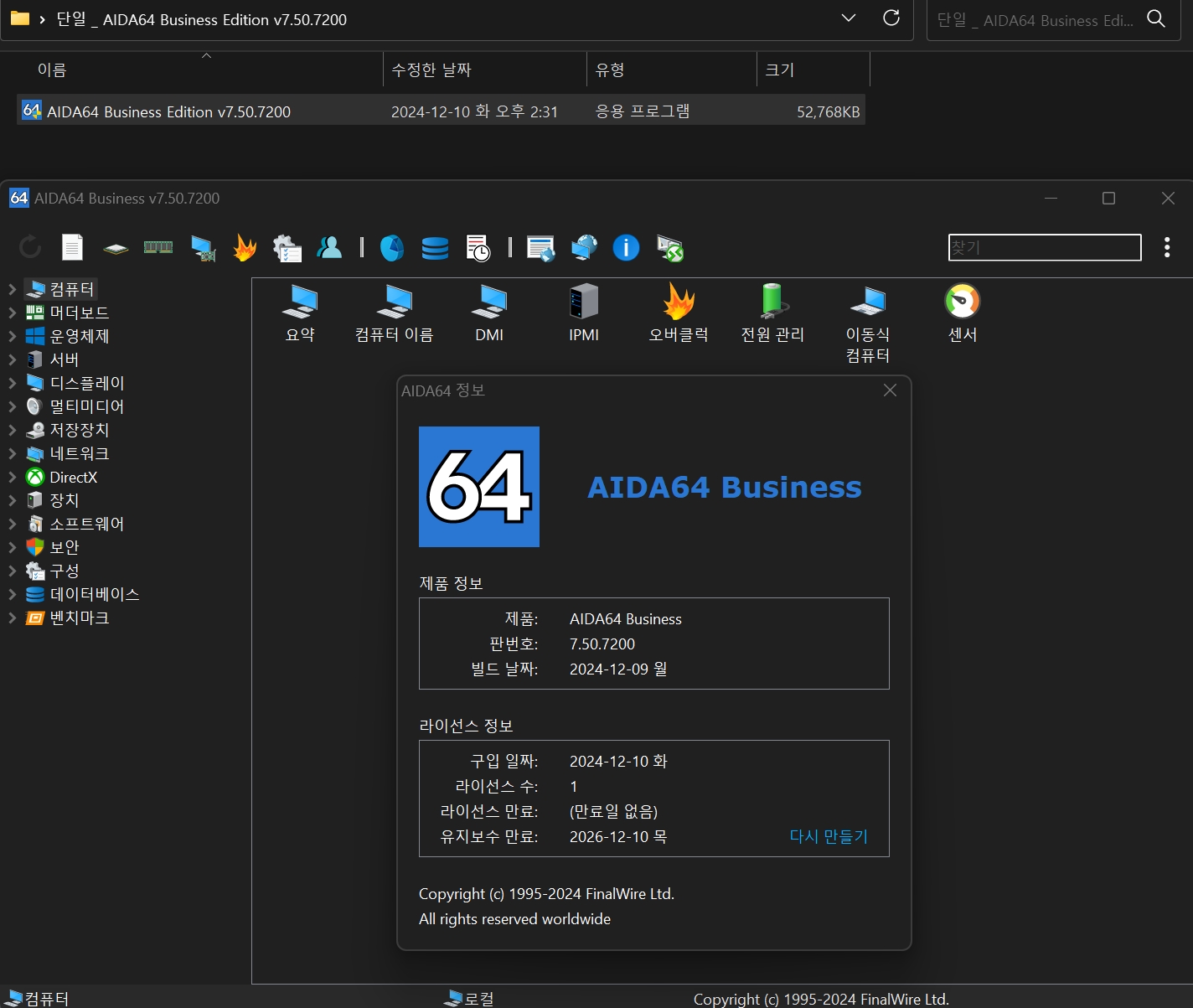Click the 단일 _ AIDA64 Business Edition breadcrumb
The height and width of the screenshot is (1008, 1193).
pos(201,19)
